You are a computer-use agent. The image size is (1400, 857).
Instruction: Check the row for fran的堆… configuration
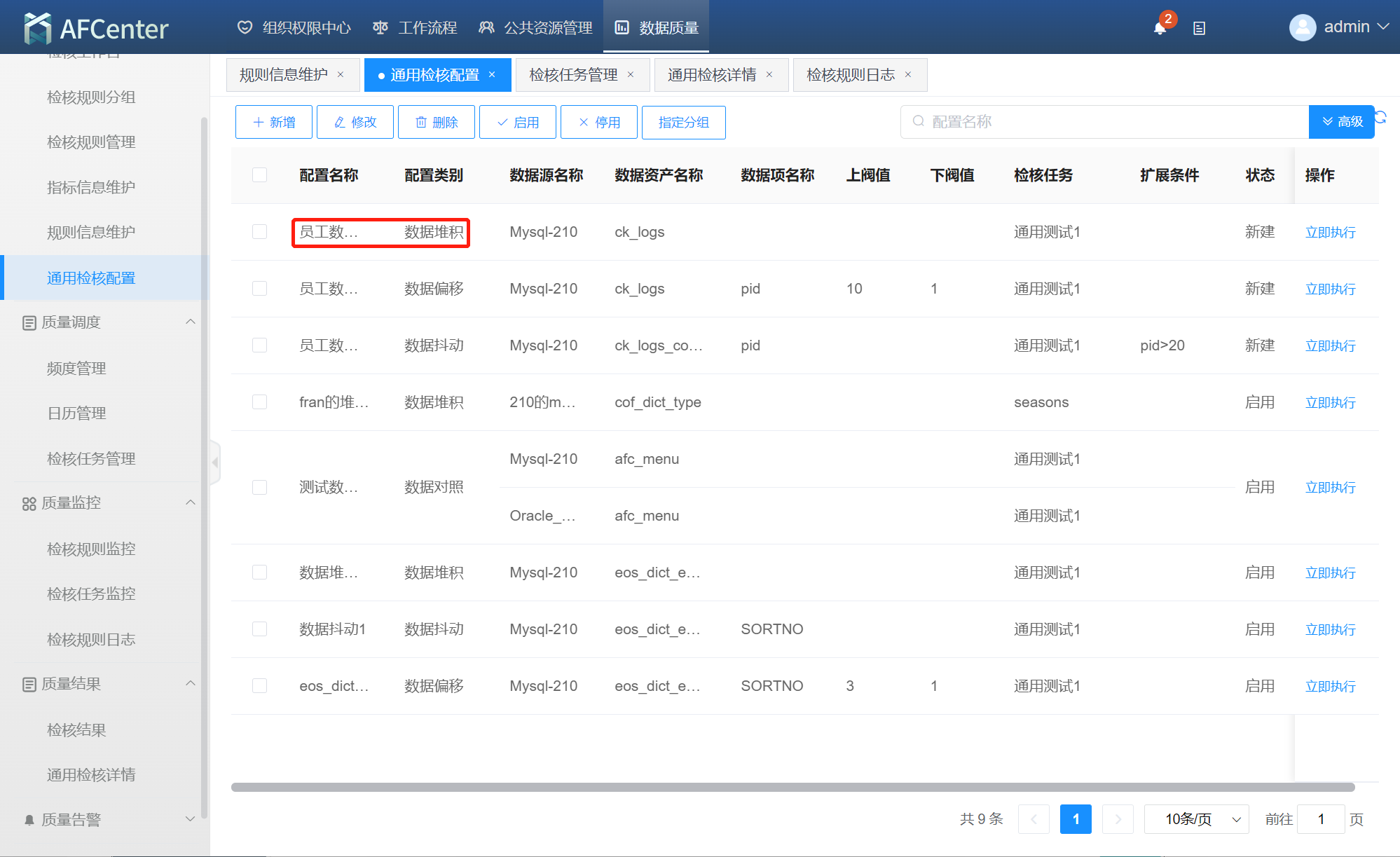coord(259,402)
